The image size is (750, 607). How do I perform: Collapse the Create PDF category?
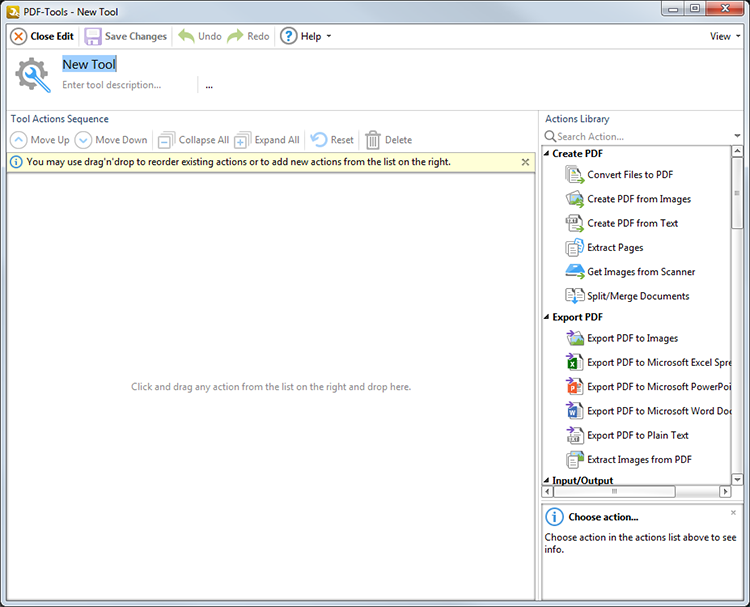(547, 154)
